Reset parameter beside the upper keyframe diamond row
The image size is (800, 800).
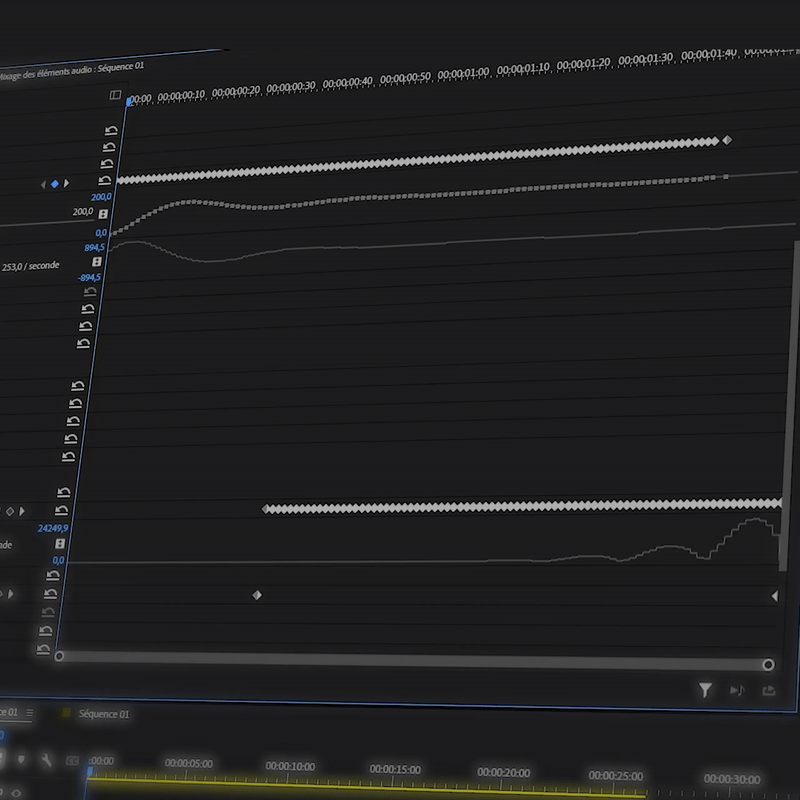[x=106, y=178]
